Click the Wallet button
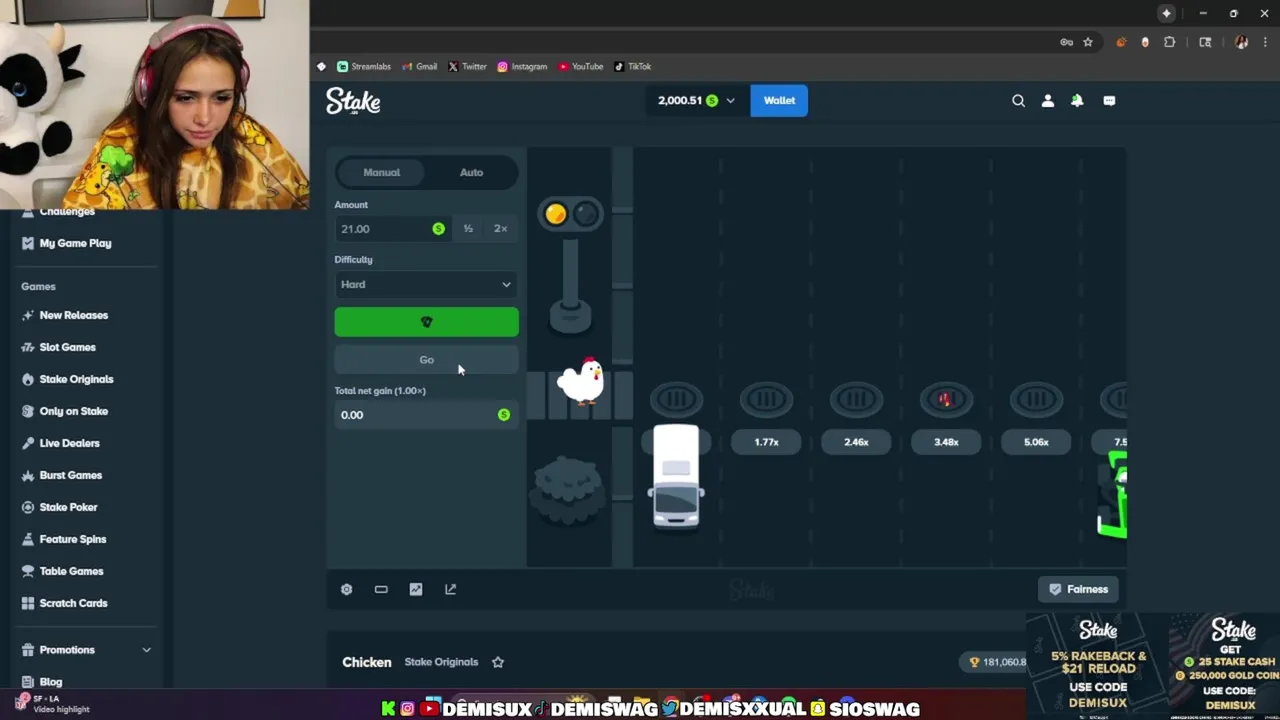This screenshot has height=720, width=1280. pos(779,100)
